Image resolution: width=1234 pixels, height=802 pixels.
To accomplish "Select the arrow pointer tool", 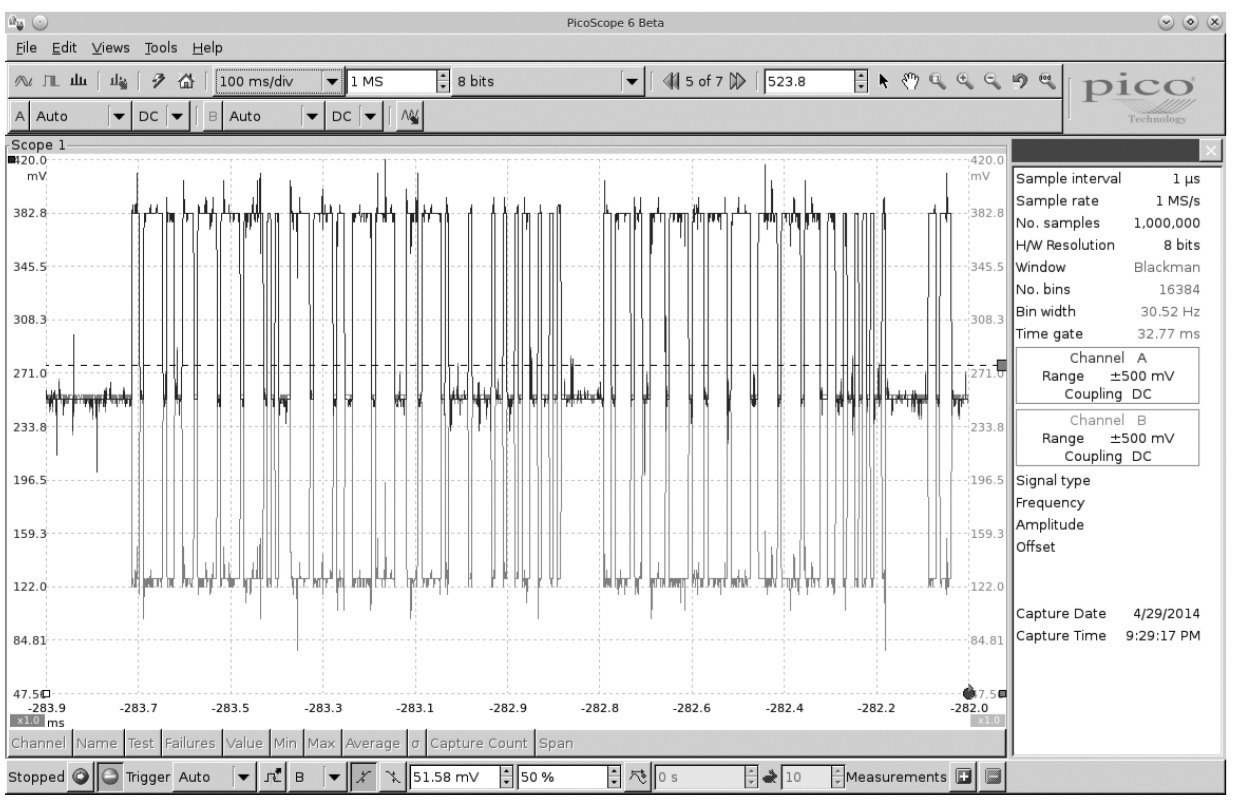I will 884,81.
